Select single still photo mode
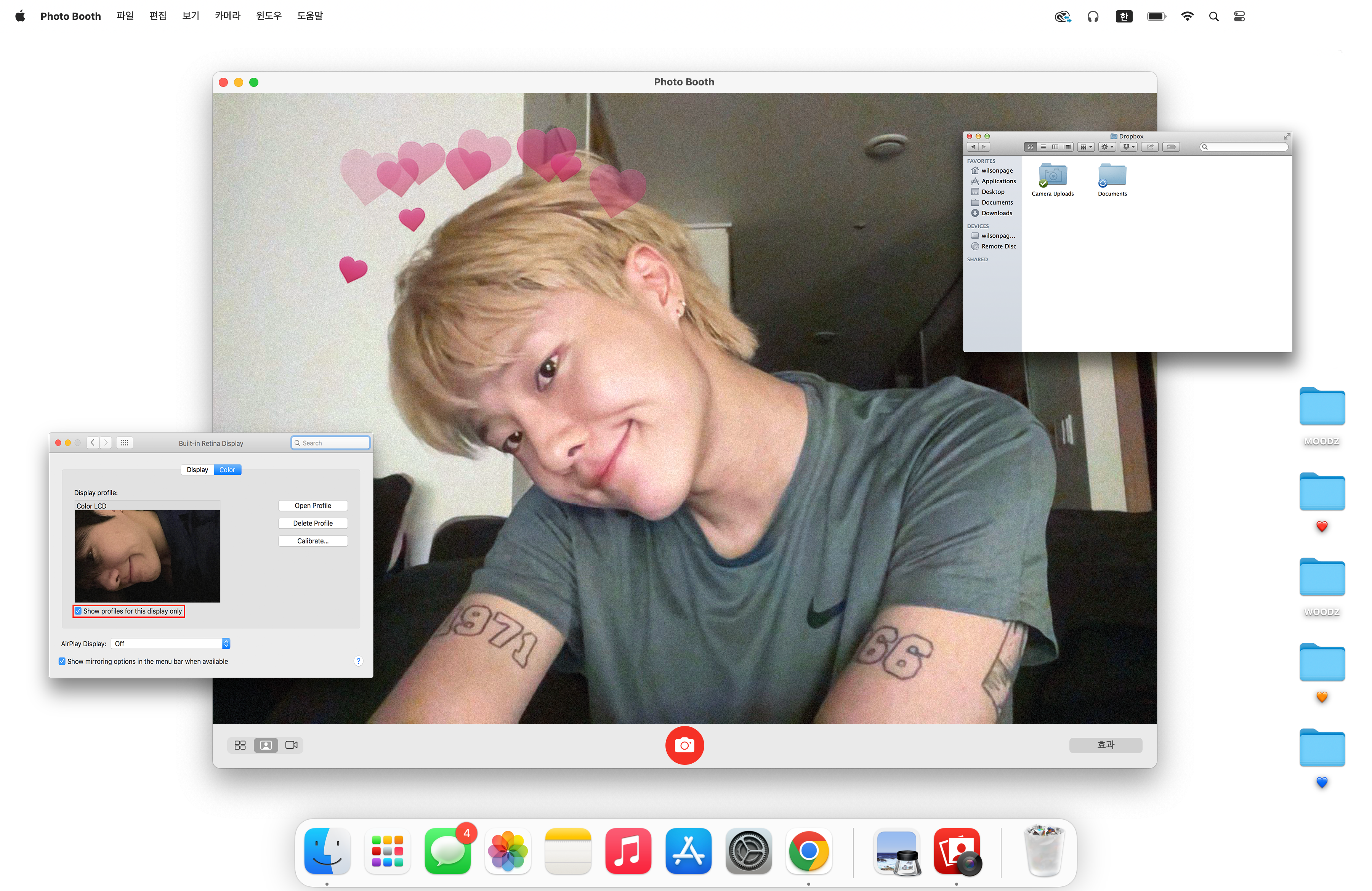1372x891 pixels. 266,745
